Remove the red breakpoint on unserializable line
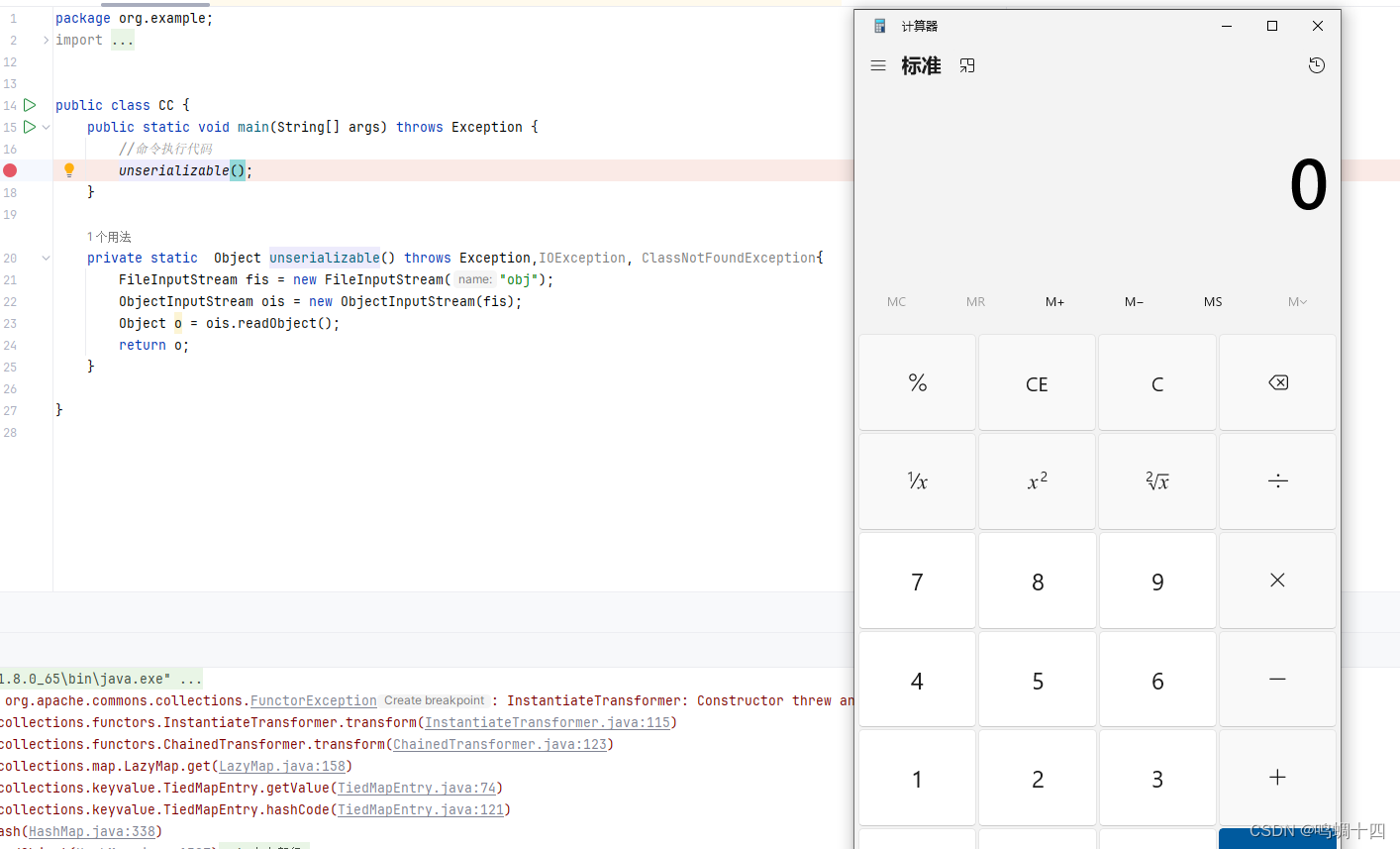This screenshot has height=849, width=1400. (10, 170)
